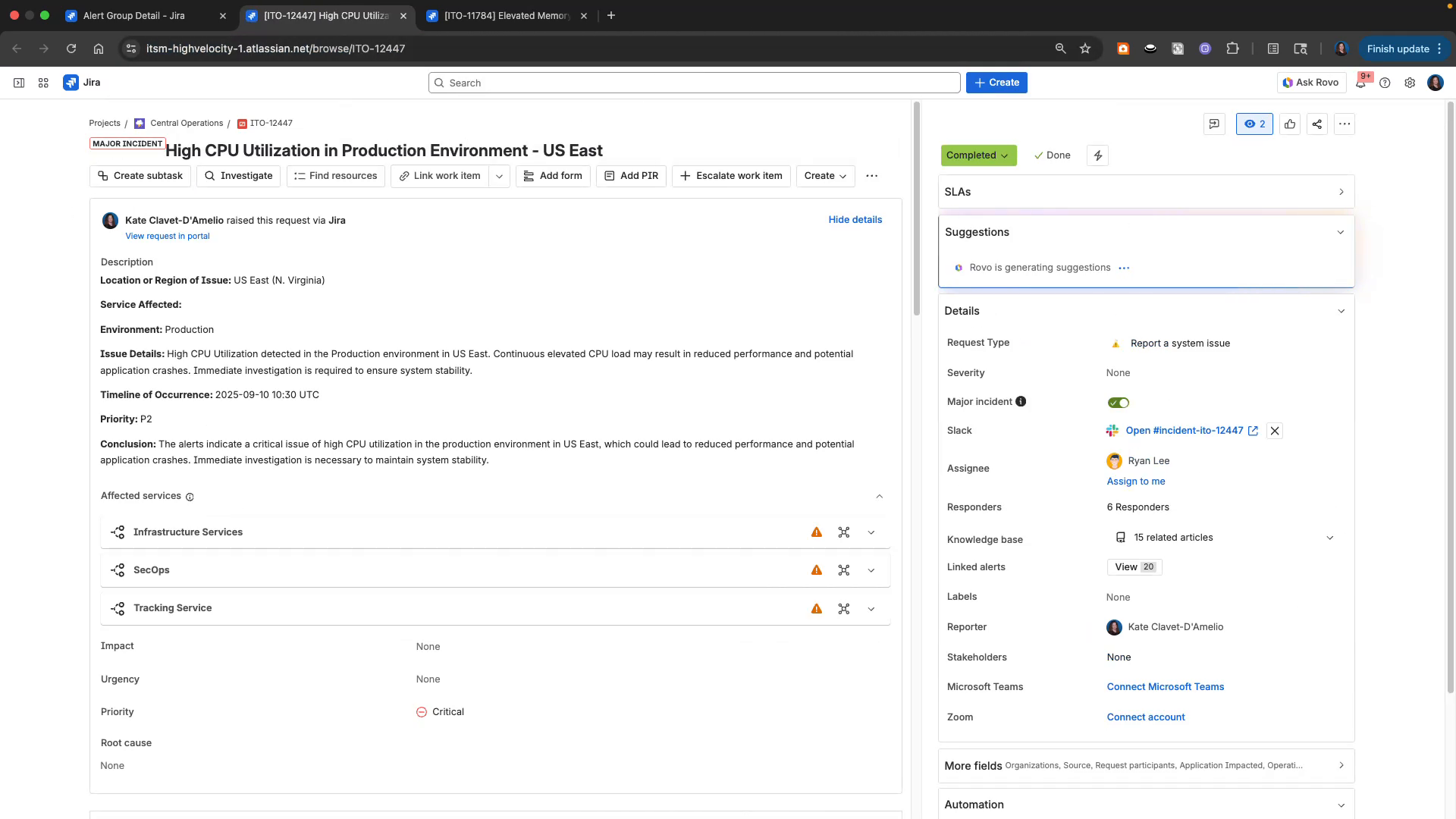Open the automation lightning icon next to Done
Image resolution: width=1456 pixels, height=819 pixels.
(x=1097, y=155)
